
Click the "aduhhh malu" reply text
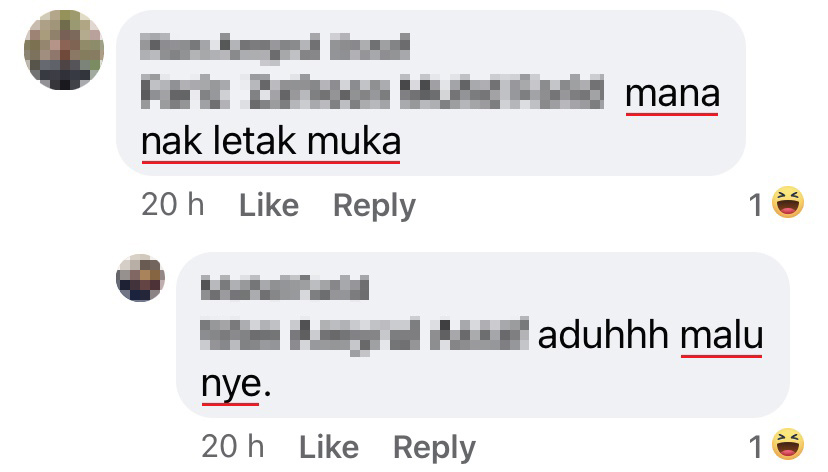(651, 335)
